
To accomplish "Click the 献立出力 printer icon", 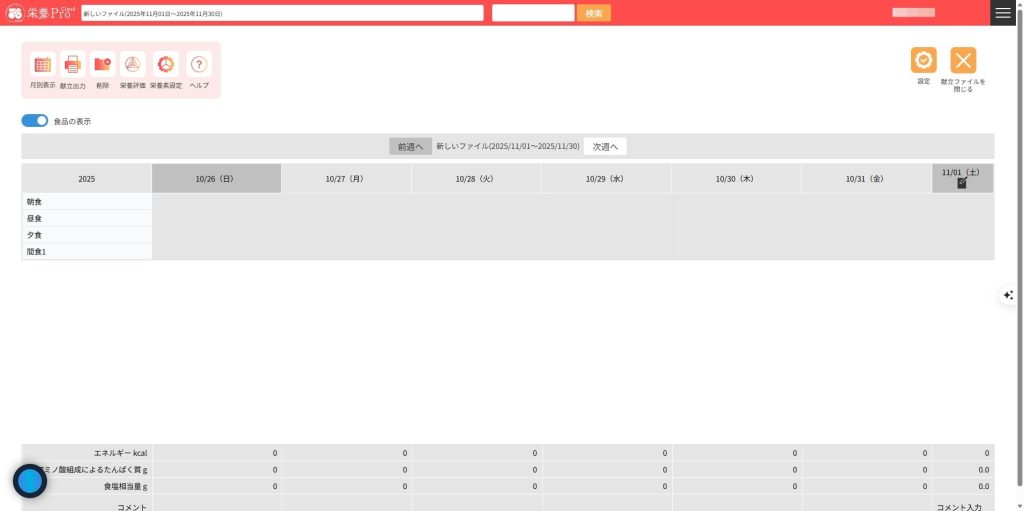I will (73, 65).
